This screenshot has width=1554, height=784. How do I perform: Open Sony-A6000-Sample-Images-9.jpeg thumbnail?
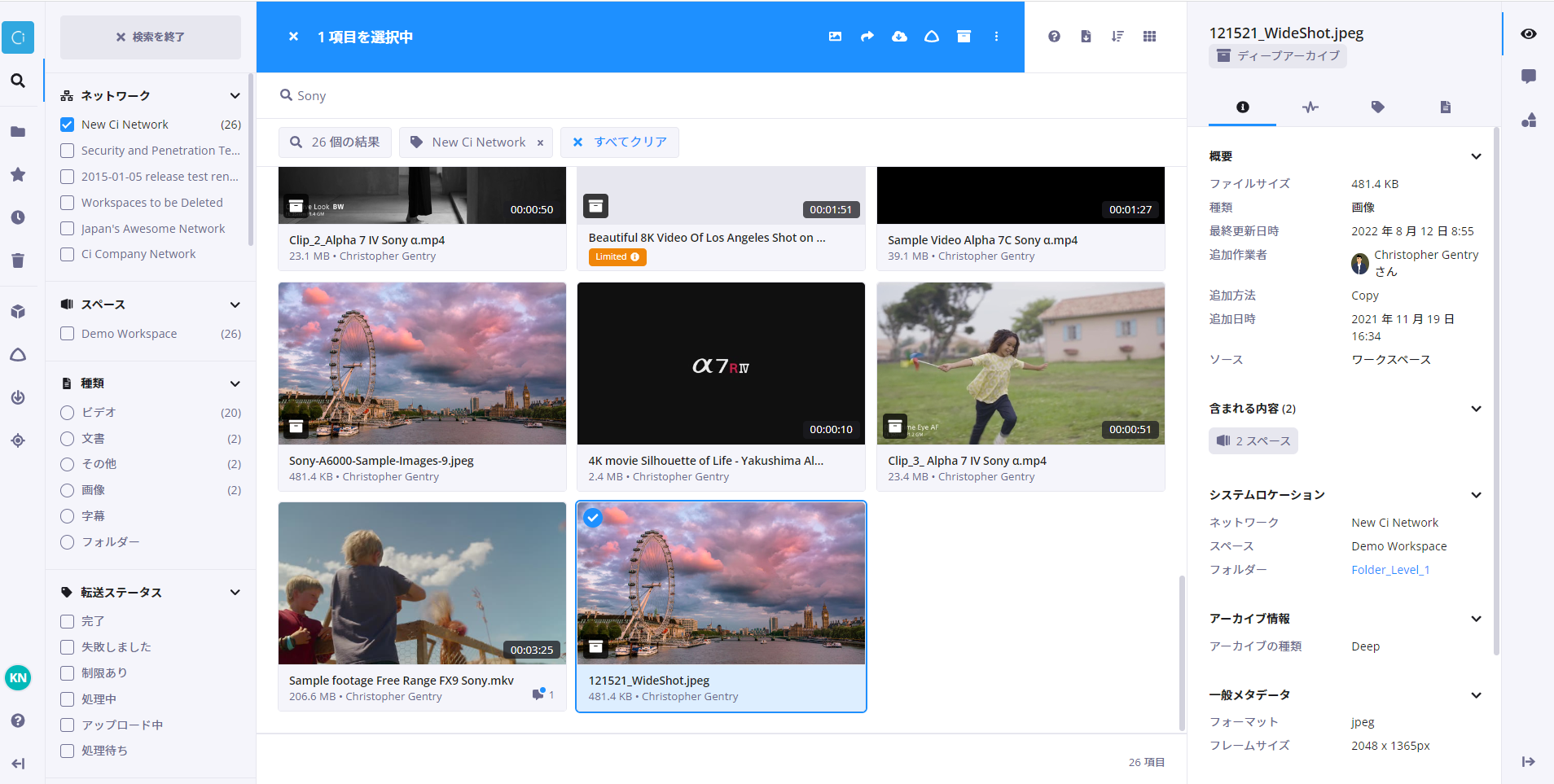click(x=422, y=364)
